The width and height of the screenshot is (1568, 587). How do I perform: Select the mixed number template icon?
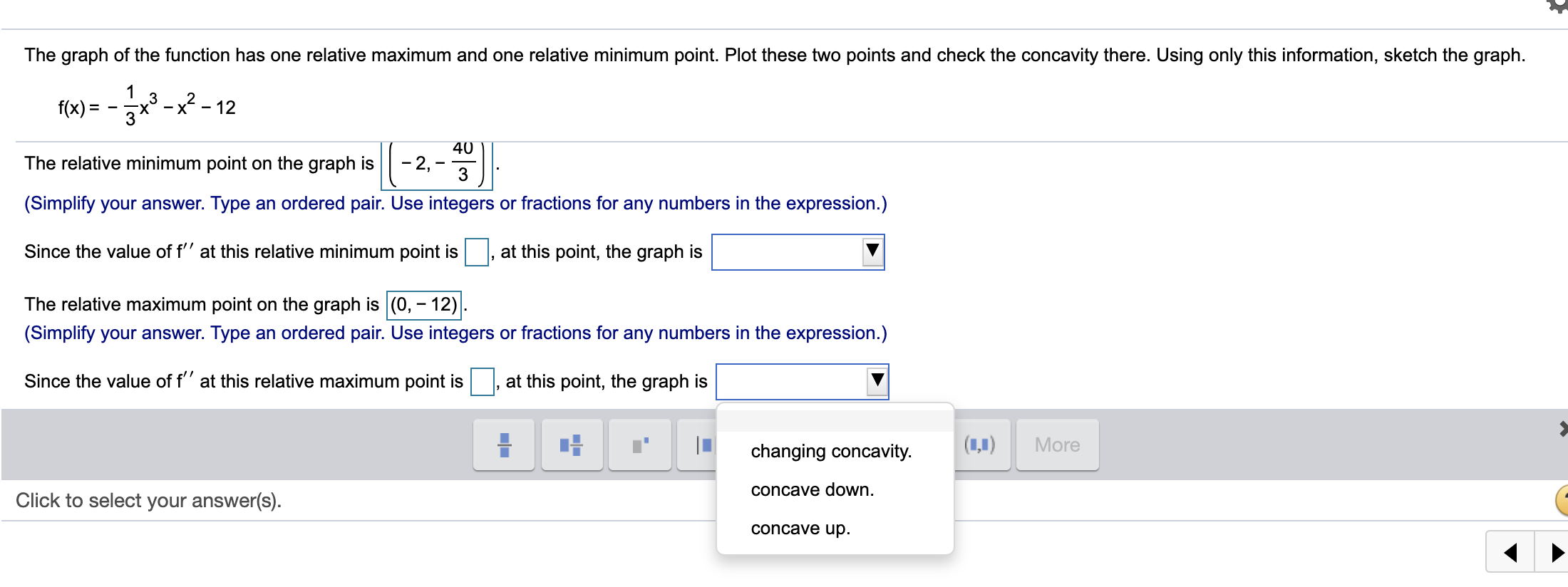click(x=572, y=444)
